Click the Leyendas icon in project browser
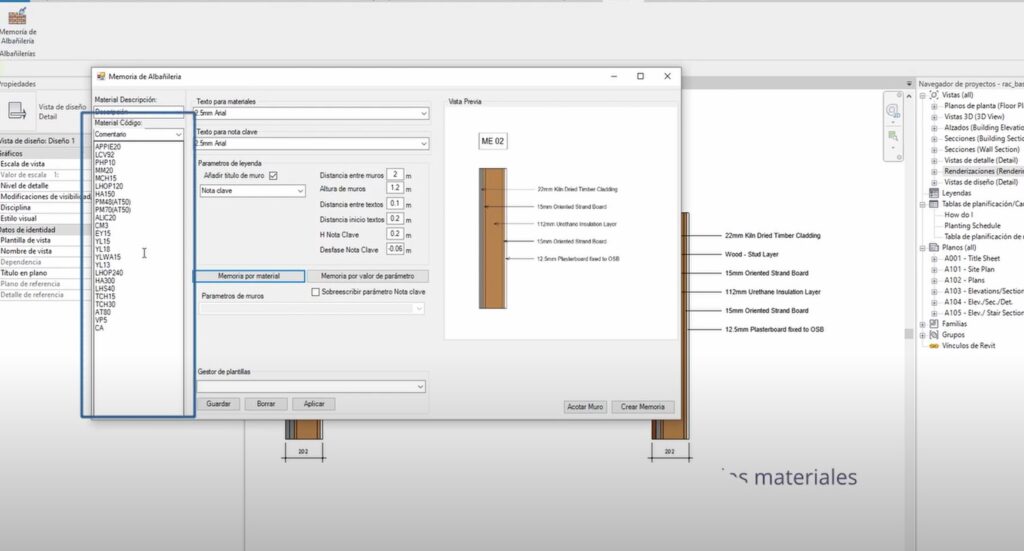 point(934,193)
